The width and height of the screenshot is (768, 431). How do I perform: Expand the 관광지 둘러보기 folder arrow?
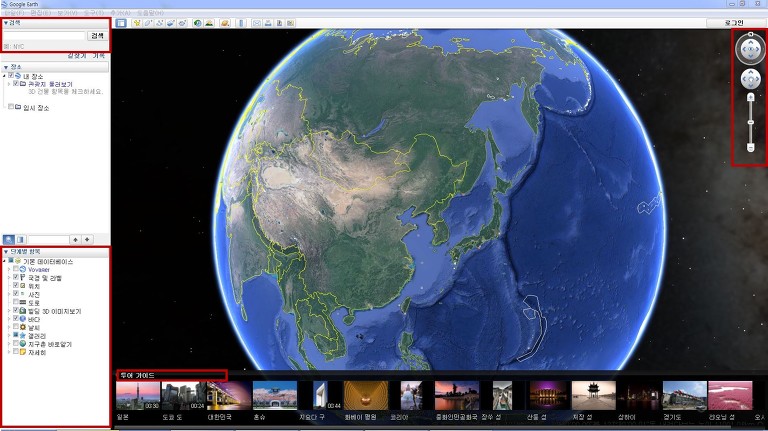(9, 84)
